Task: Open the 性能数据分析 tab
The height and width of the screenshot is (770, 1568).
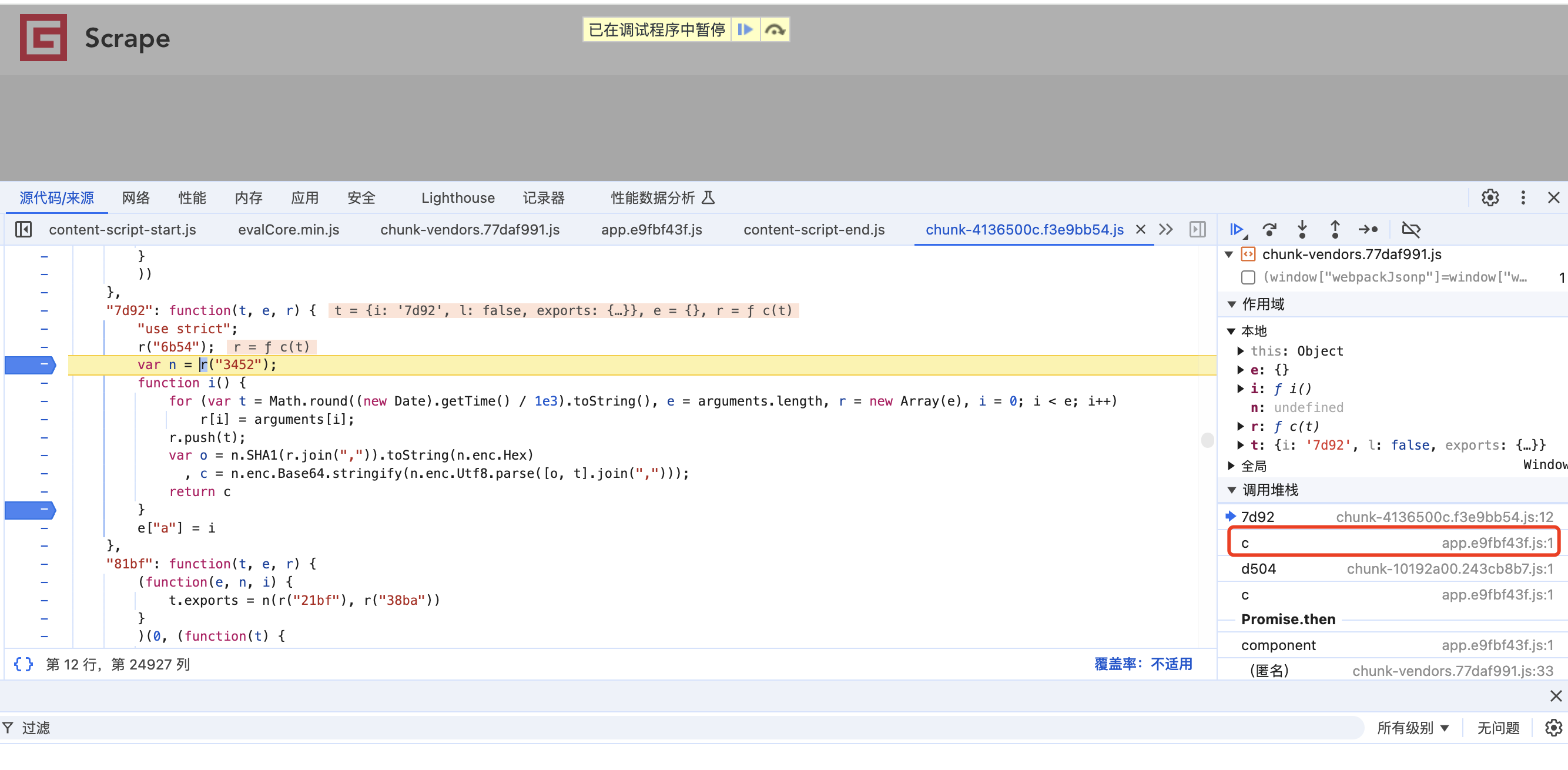Action: click(x=663, y=198)
